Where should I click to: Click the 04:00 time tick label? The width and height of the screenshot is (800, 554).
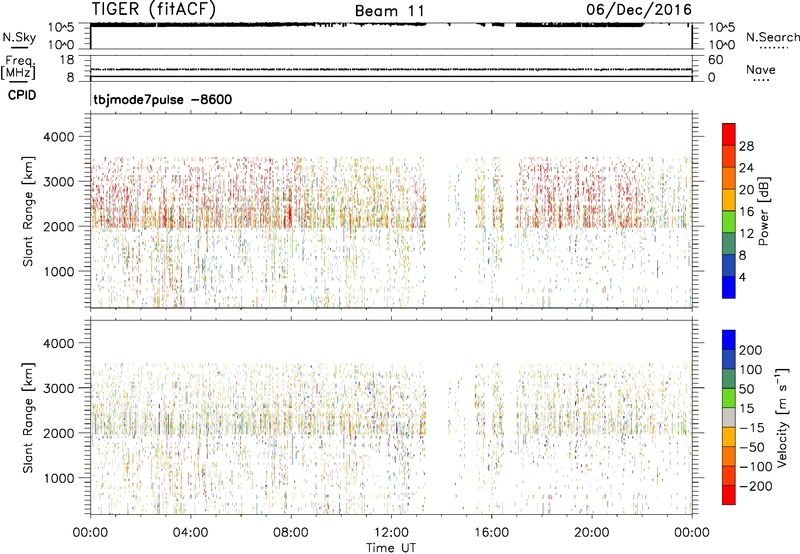[x=190, y=533]
